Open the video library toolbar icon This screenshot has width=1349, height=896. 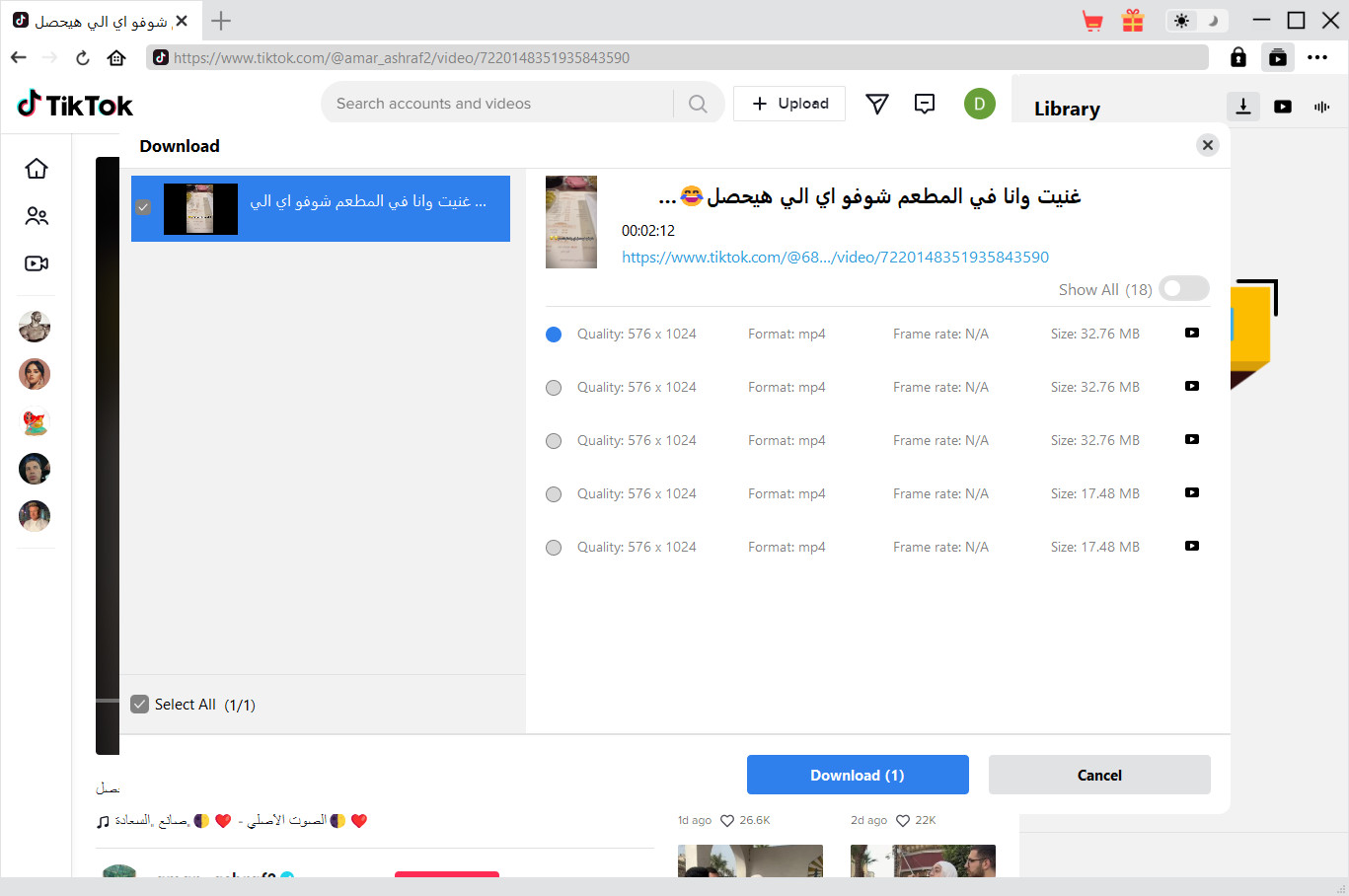coord(1278,57)
